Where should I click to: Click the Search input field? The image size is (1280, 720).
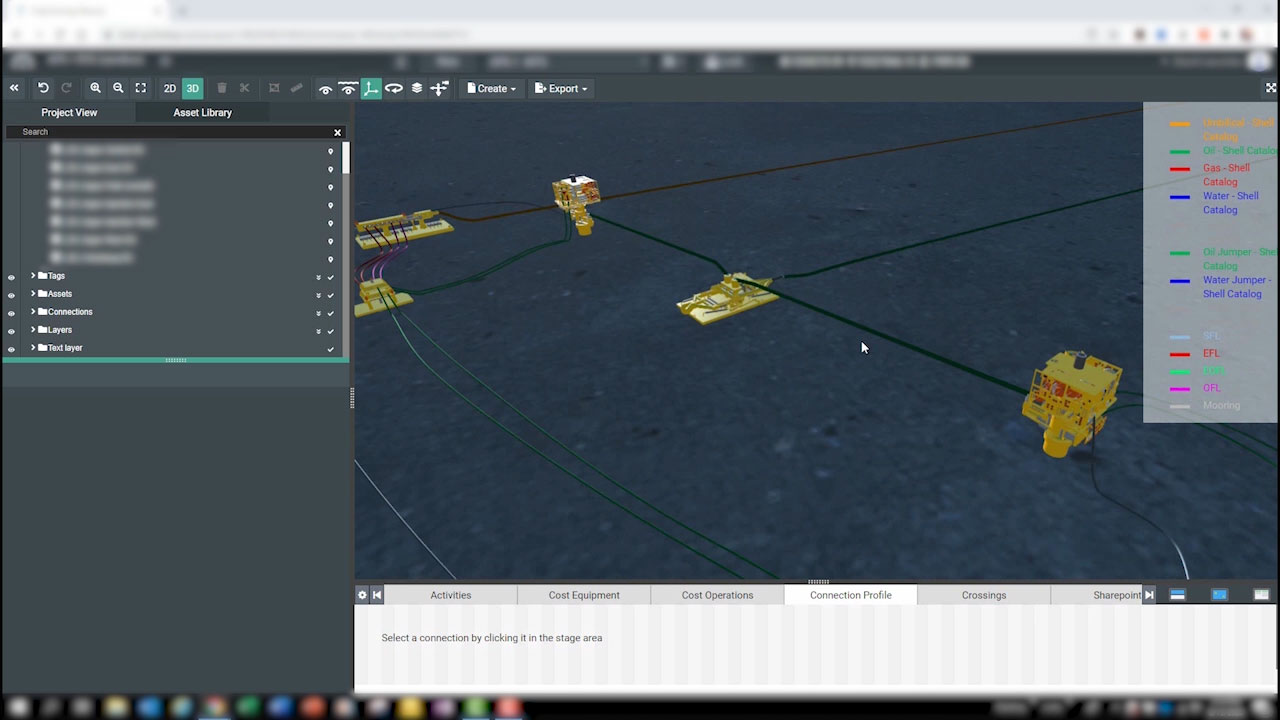pyautogui.click(x=170, y=132)
